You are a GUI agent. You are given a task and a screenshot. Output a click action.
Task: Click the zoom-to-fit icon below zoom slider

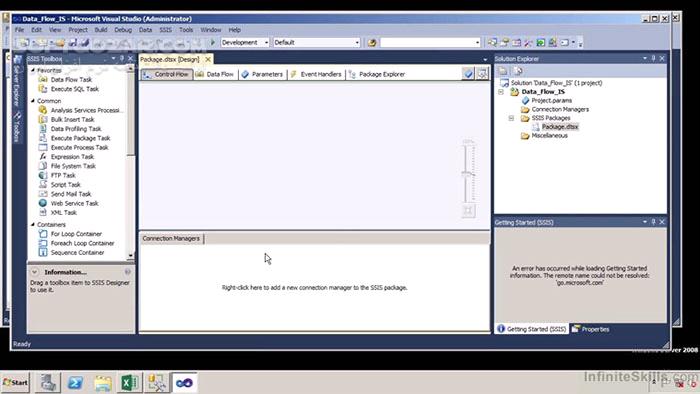468,211
